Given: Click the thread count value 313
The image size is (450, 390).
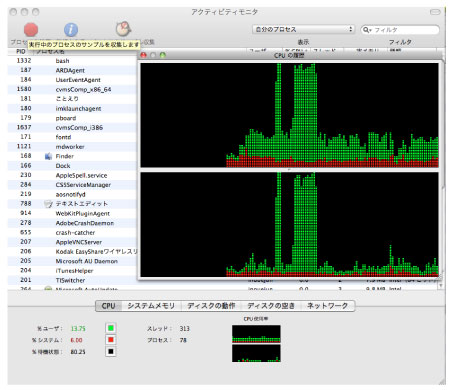Looking at the screenshot, I should click(x=184, y=329).
